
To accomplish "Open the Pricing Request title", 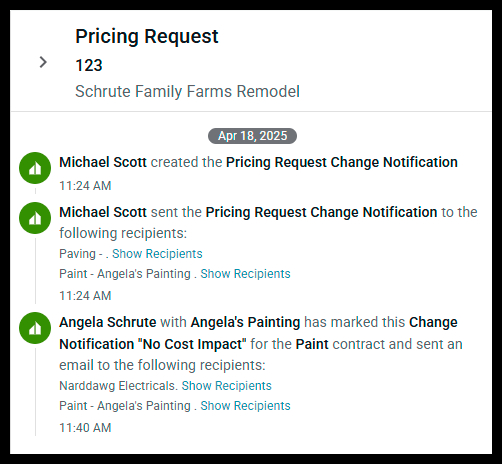I will (x=147, y=36).
